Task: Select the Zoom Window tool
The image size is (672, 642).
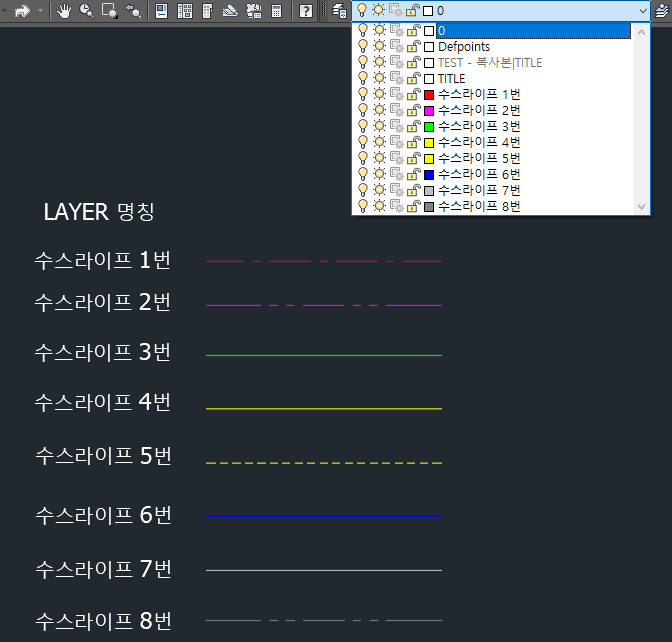Action: tap(110, 11)
